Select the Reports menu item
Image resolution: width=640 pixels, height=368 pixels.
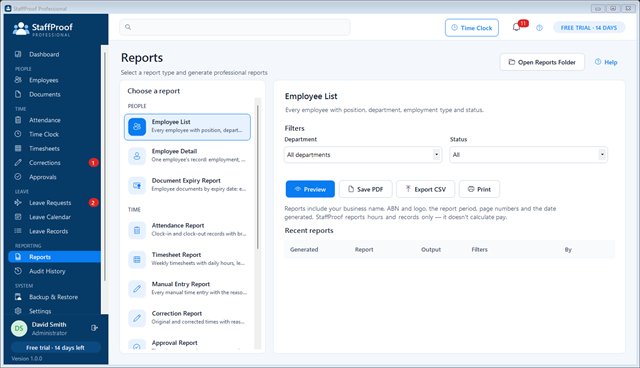pyautogui.click(x=54, y=257)
